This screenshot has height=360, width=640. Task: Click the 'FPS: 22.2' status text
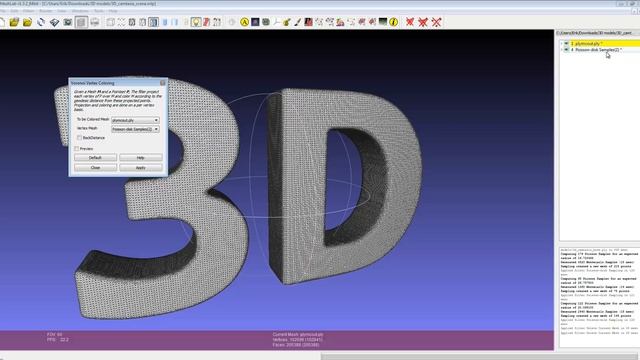(x=58, y=340)
